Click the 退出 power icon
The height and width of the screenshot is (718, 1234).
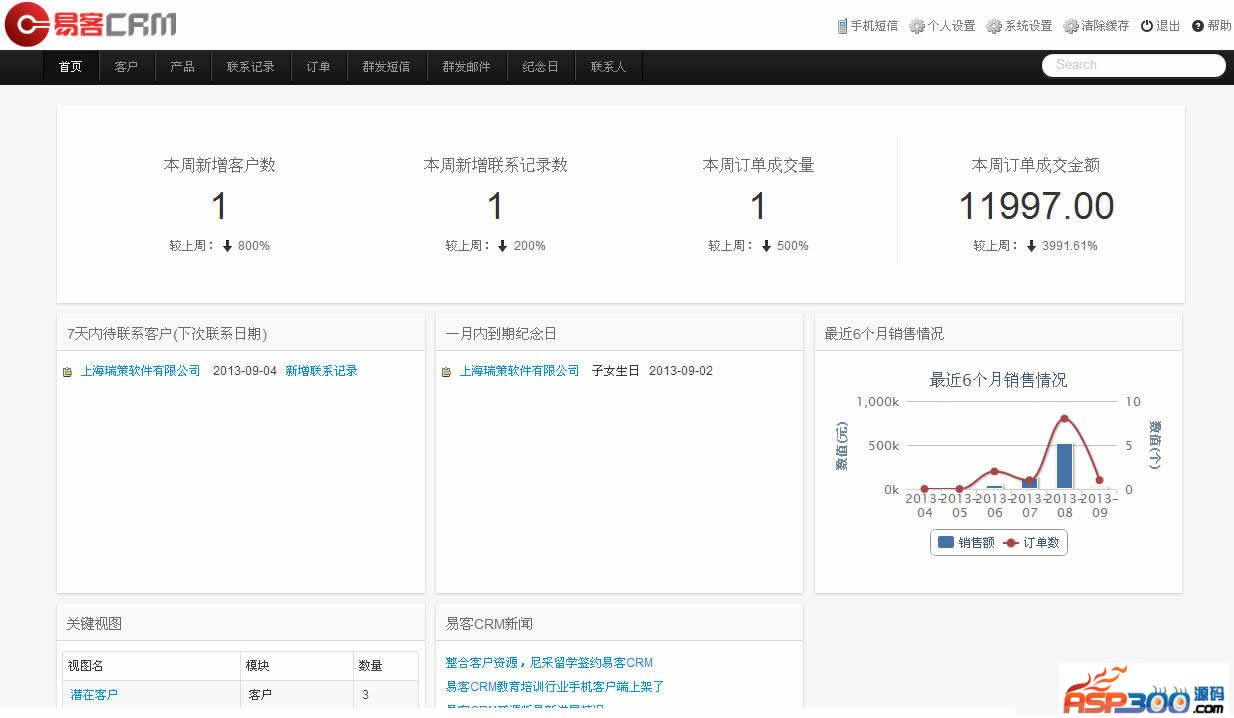(1146, 26)
